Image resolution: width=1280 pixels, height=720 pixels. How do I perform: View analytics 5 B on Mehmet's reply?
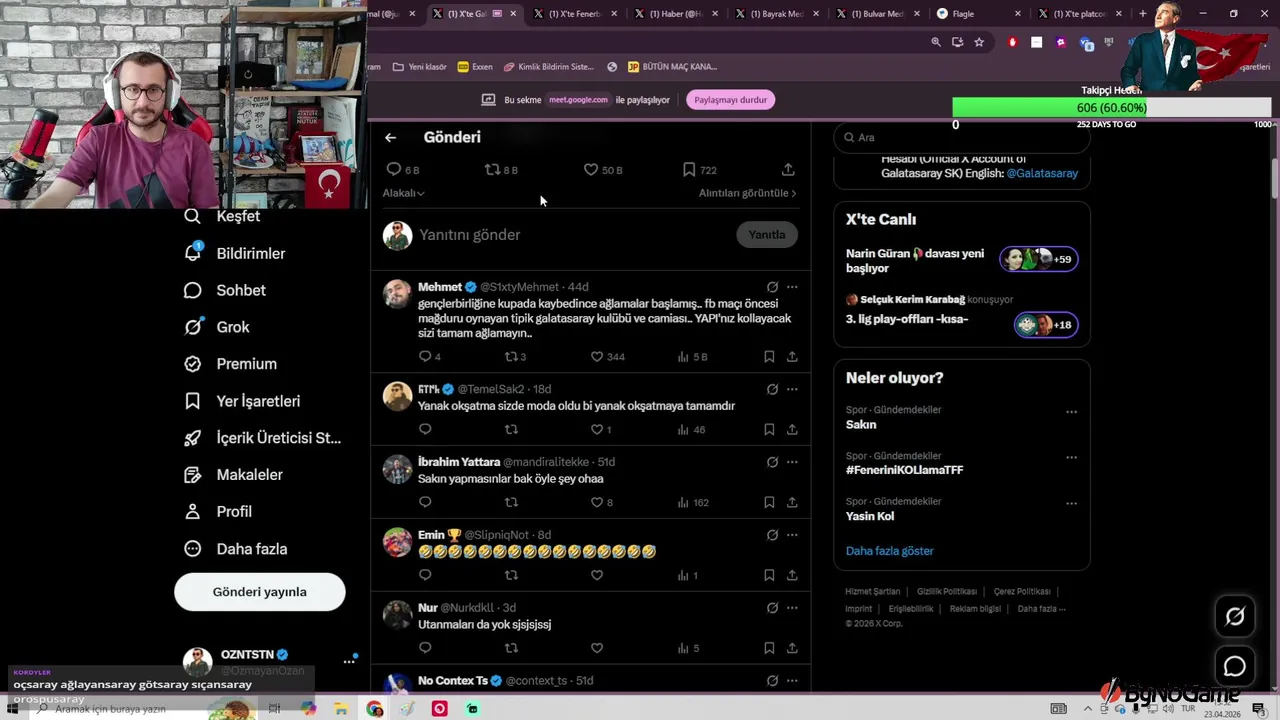692,357
